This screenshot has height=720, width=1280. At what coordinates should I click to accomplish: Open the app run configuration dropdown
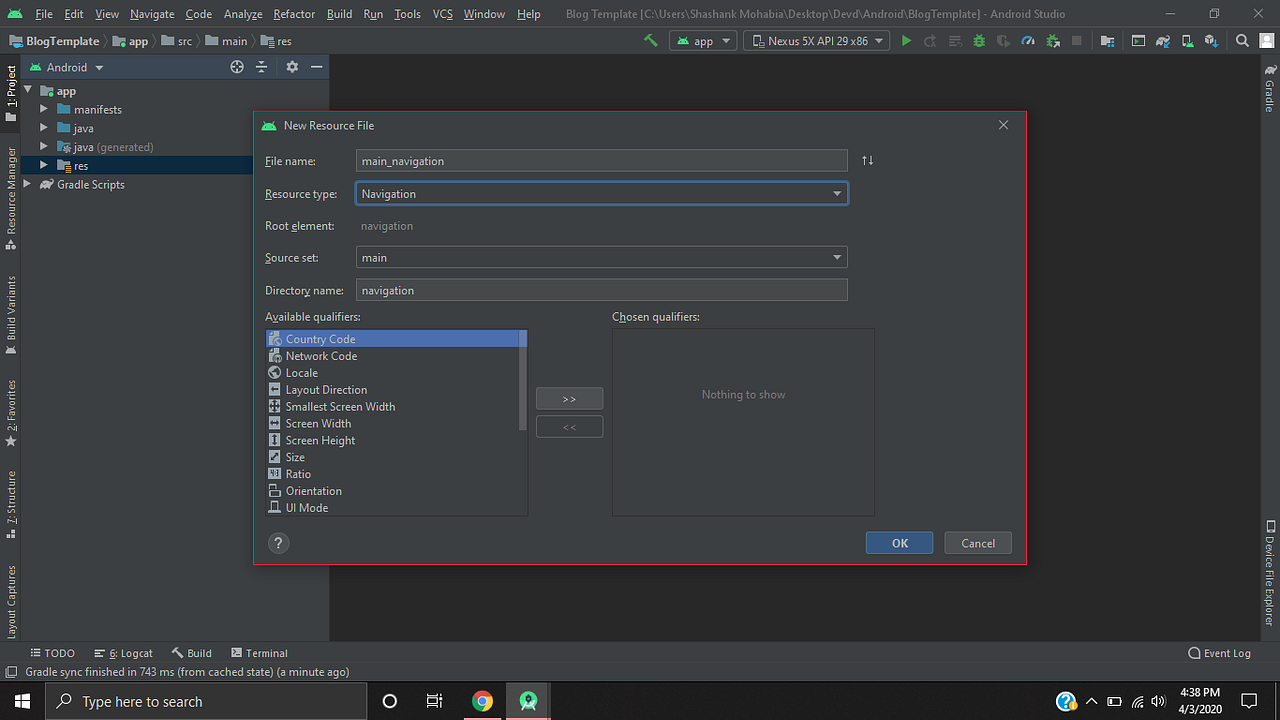tap(703, 40)
